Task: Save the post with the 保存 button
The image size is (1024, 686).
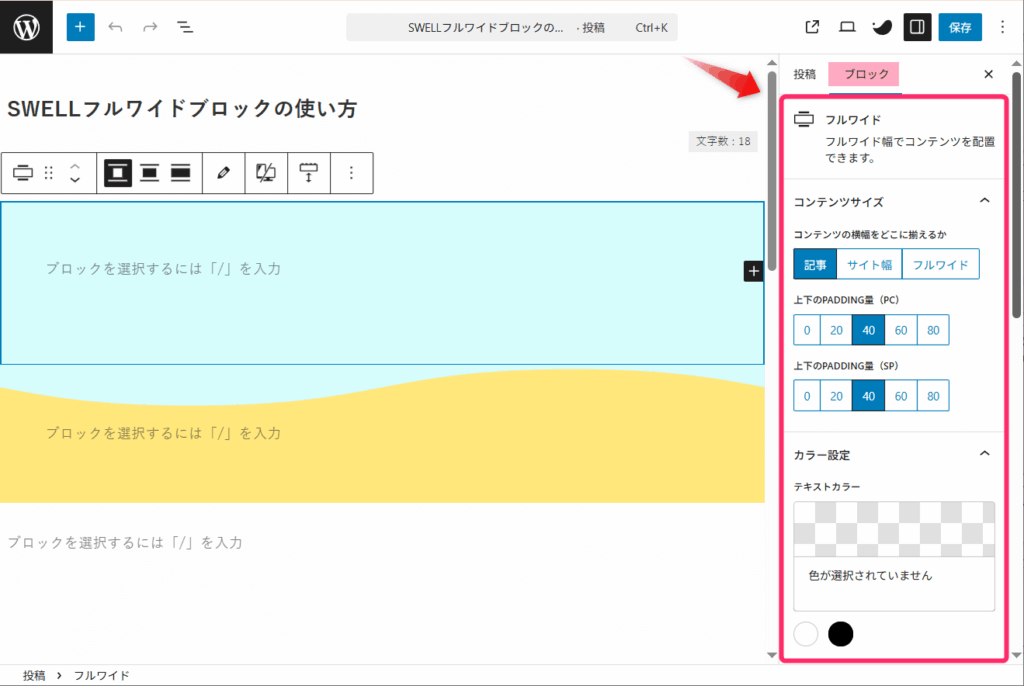Action: pos(960,27)
